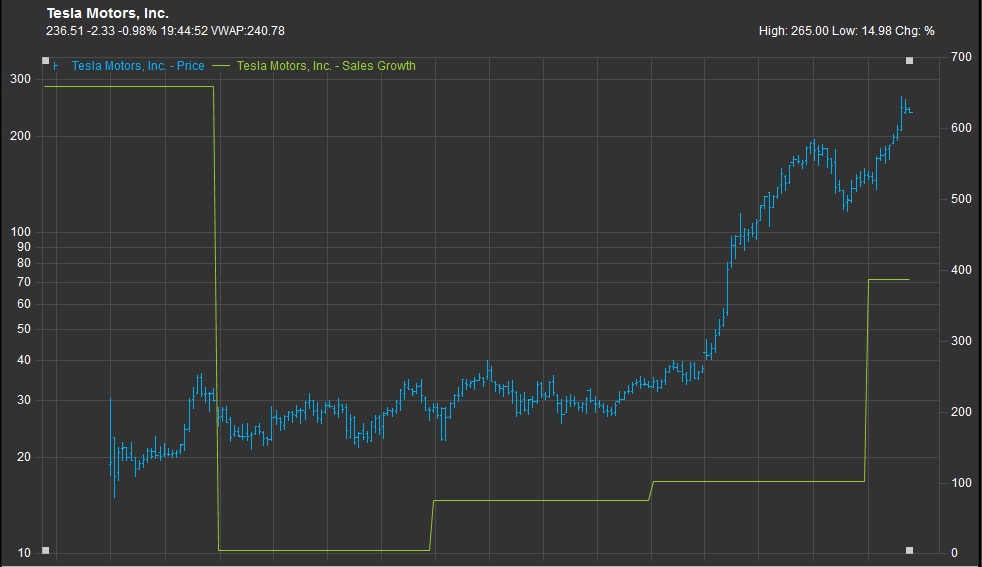Click the 0 label on right axis
This screenshot has width=982, height=567.
954,553
